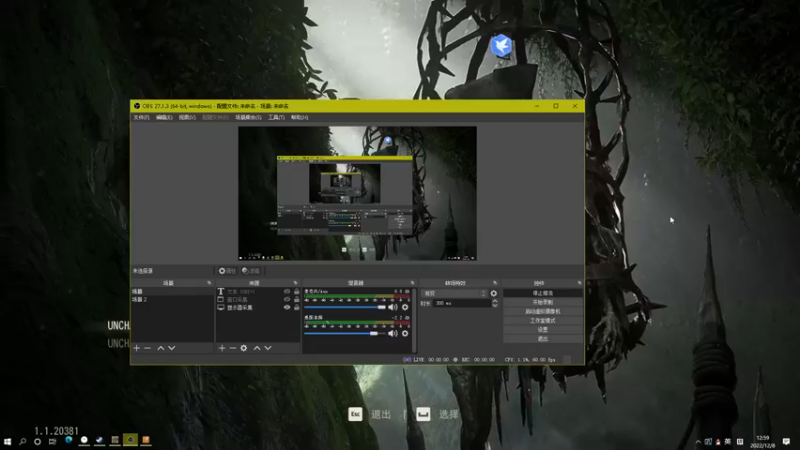Screen dimensions: 800x450
Task: Mute the top audio mixer channel speaker
Action: pyautogui.click(x=392, y=307)
